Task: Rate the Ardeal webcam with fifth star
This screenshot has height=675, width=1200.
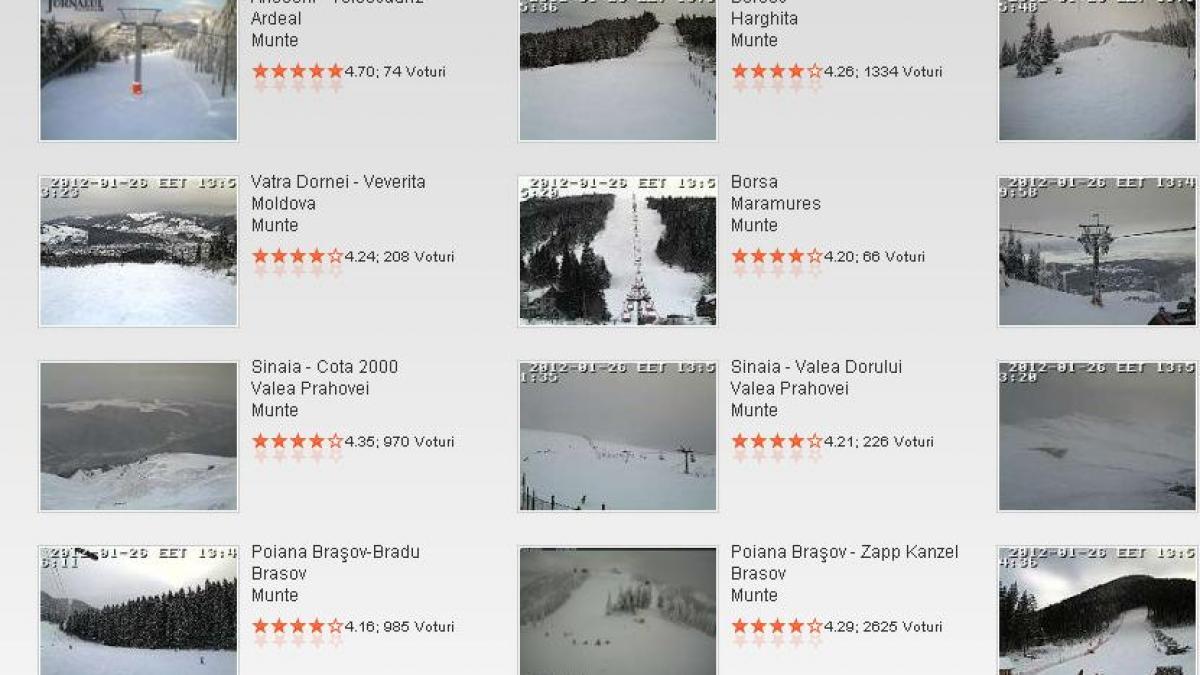Action: click(x=335, y=71)
